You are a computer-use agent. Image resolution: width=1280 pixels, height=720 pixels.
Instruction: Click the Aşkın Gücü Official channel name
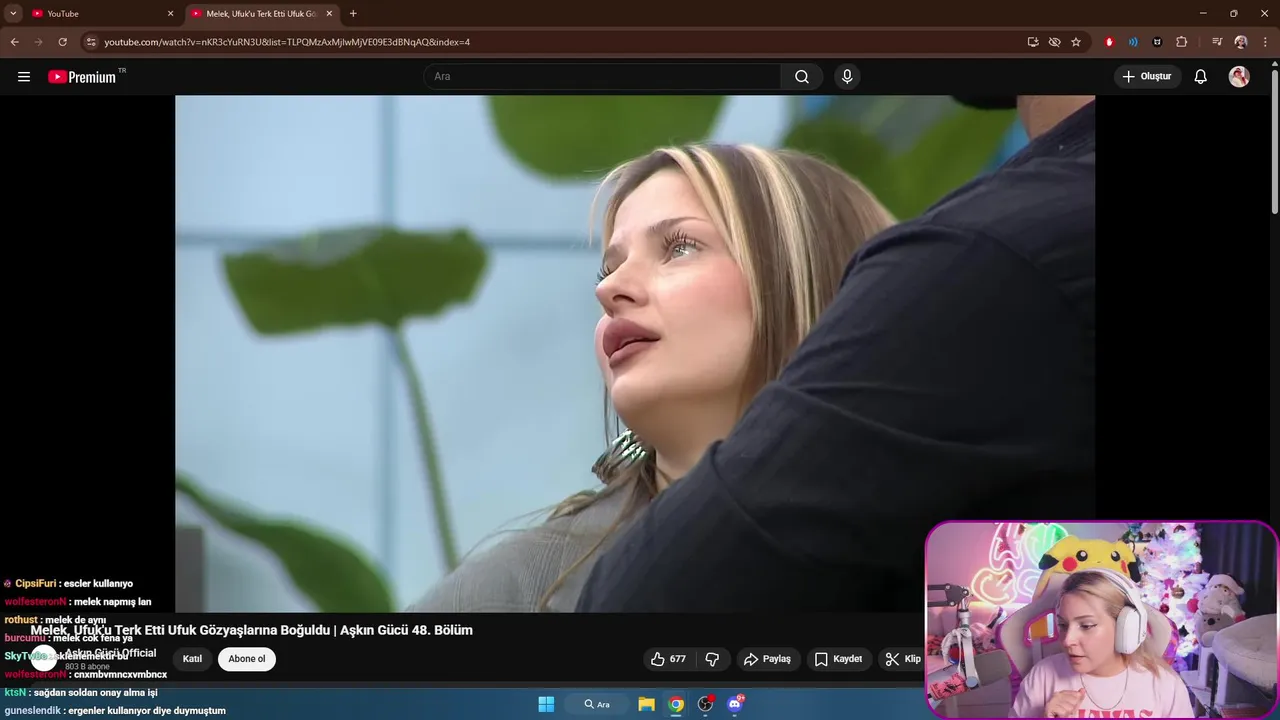[110, 653]
